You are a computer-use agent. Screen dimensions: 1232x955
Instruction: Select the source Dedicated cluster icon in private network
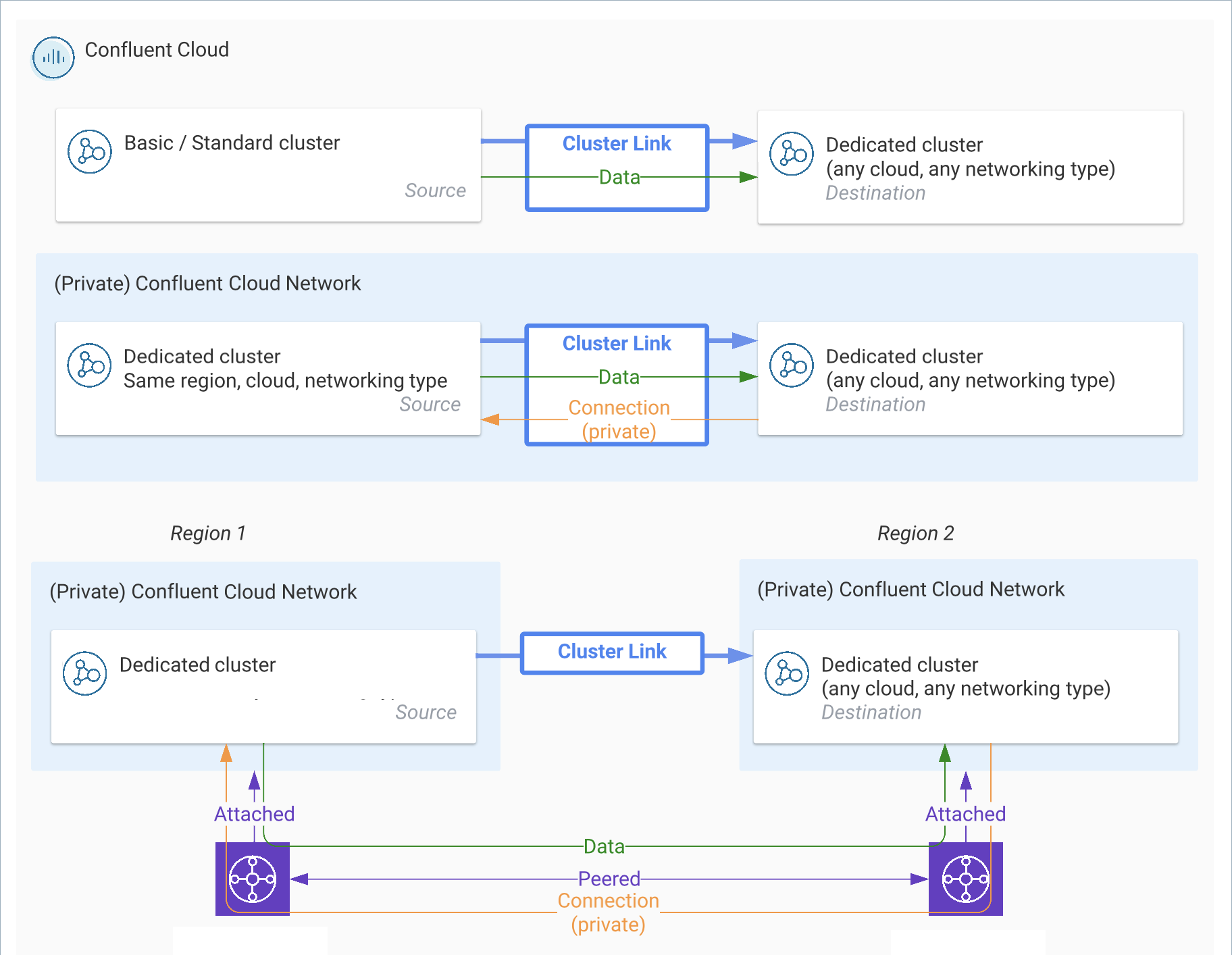click(x=89, y=365)
